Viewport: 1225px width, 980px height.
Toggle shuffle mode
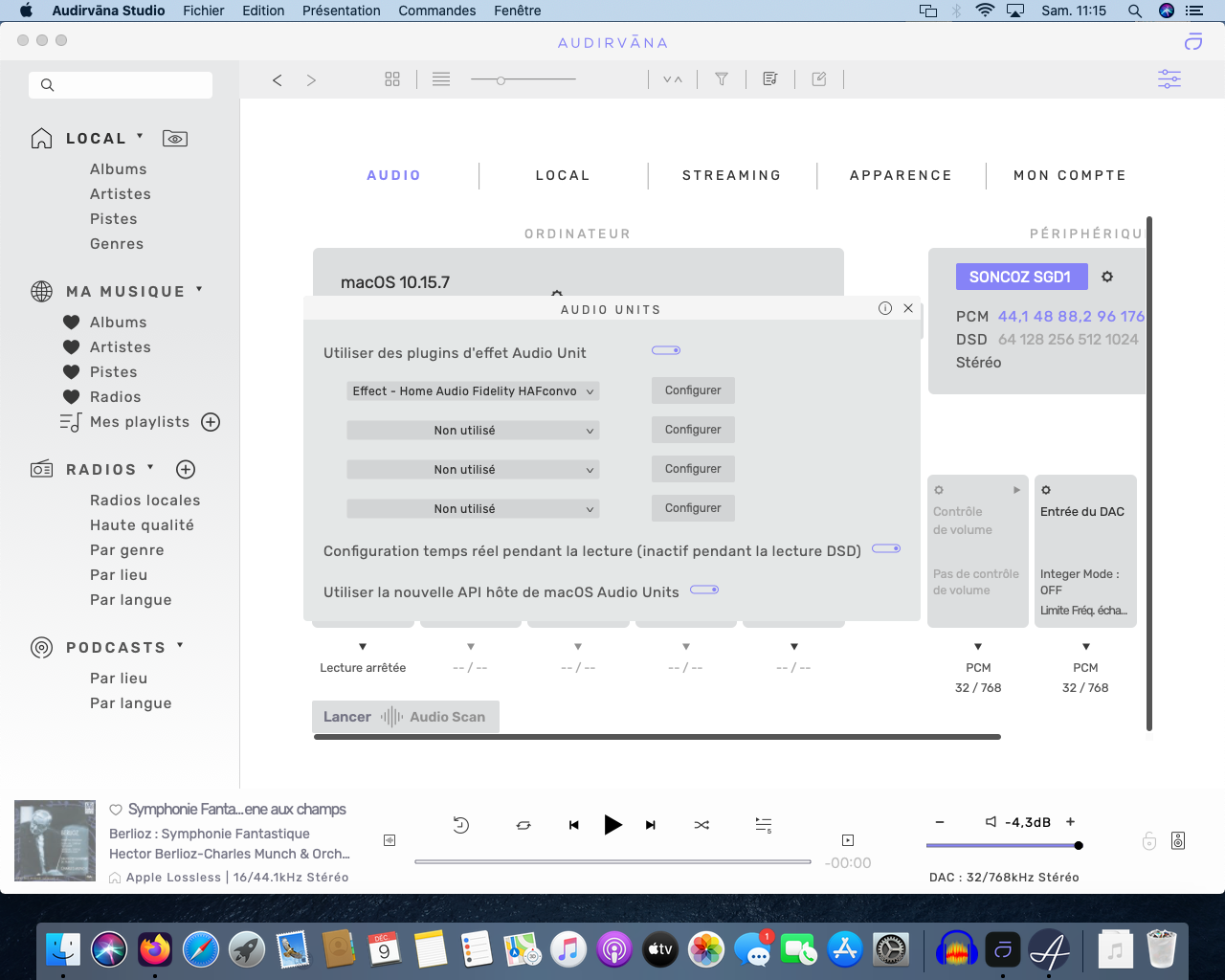pos(702,825)
